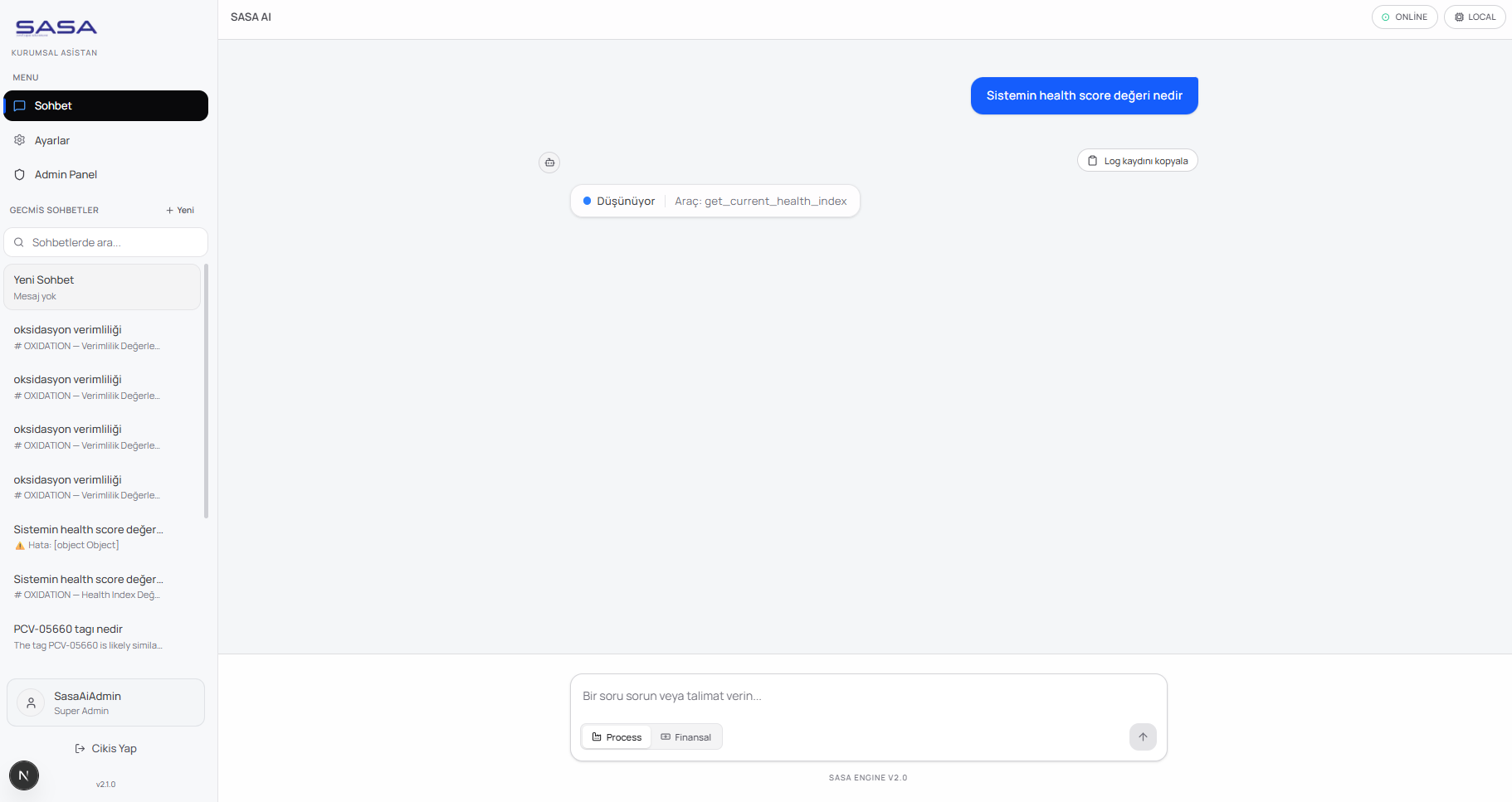Image resolution: width=1512 pixels, height=802 pixels.
Task: Click the v2.1.0 version label
Action: [x=106, y=785]
